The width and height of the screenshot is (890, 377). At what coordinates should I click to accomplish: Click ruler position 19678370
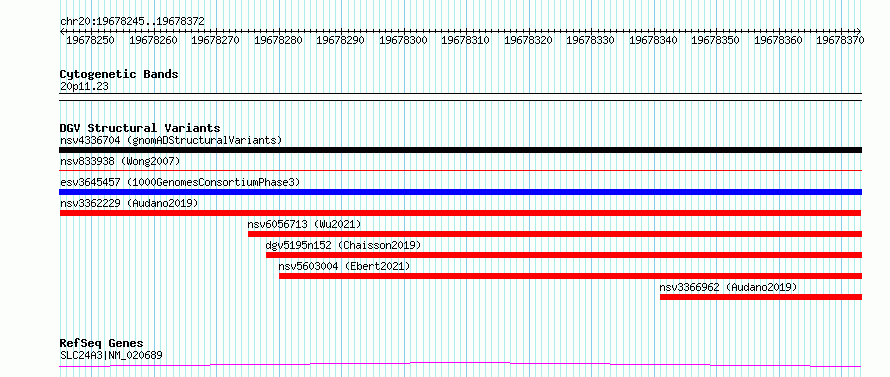click(840, 40)
